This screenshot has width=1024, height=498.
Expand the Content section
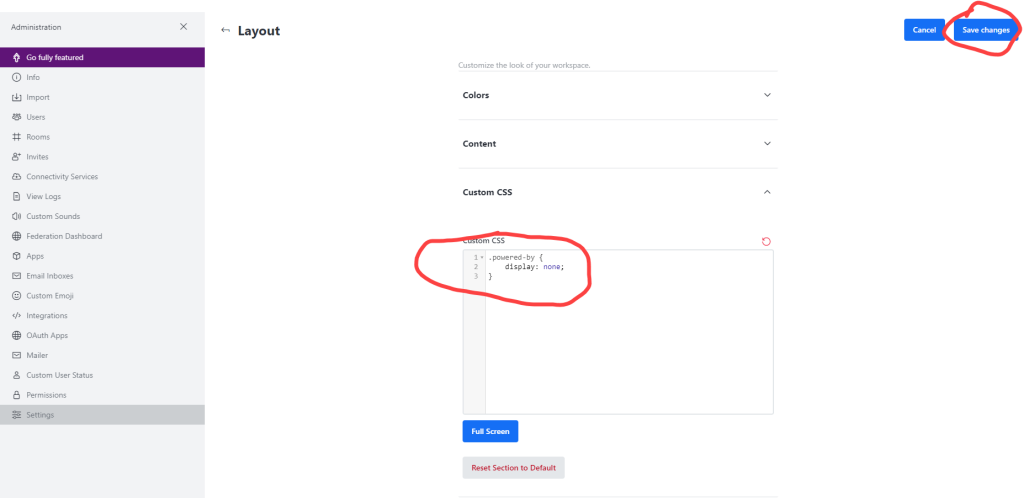pyautogui.click(x=767, y=143)
